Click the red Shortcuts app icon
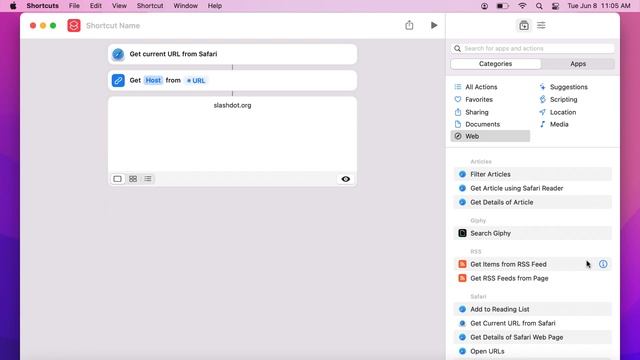640x360 pixels. click(x=74, y=25)
